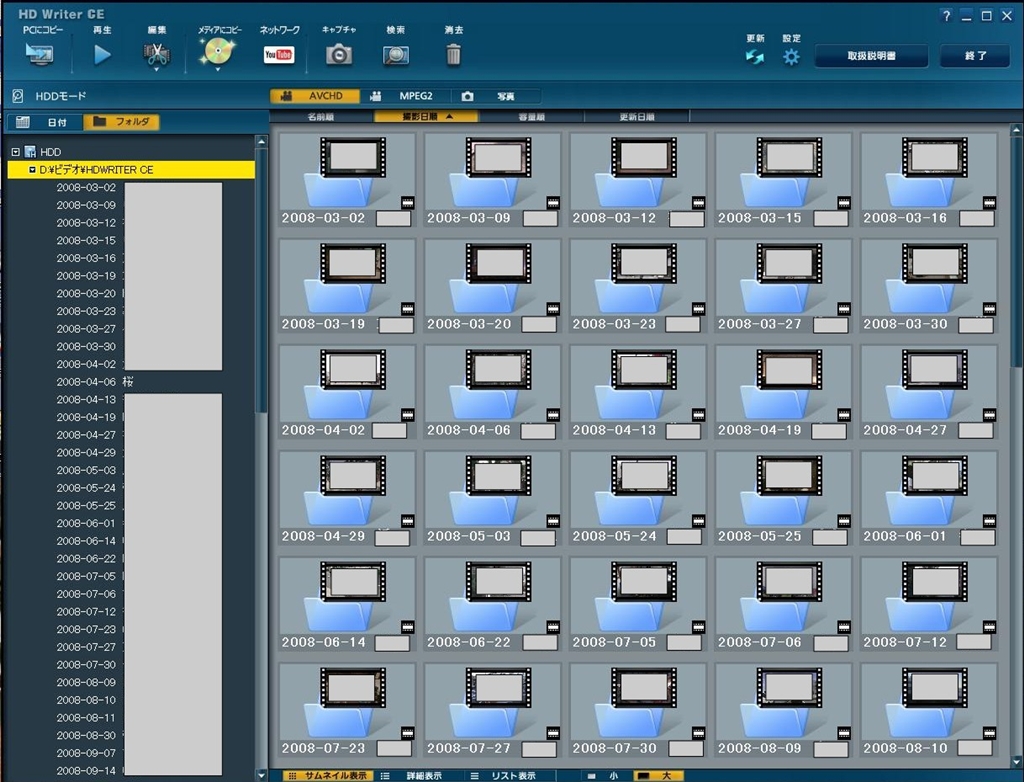Select the 2008-04-06 folder thumbnail

pyautogui.click(x=491, y=390)
